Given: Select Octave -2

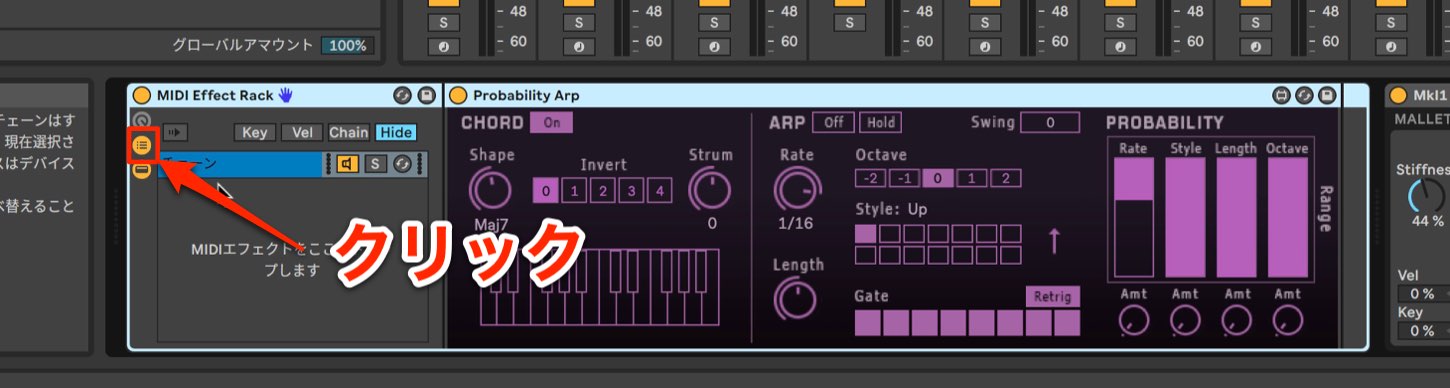Looking at the screenshot, I should [870, 179].
